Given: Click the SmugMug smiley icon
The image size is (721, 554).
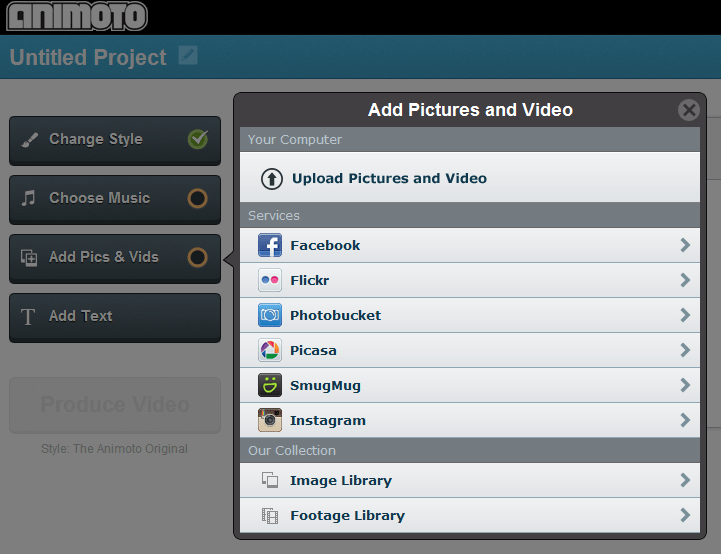Looking at the screenshot, I should [x=270, y=385].
